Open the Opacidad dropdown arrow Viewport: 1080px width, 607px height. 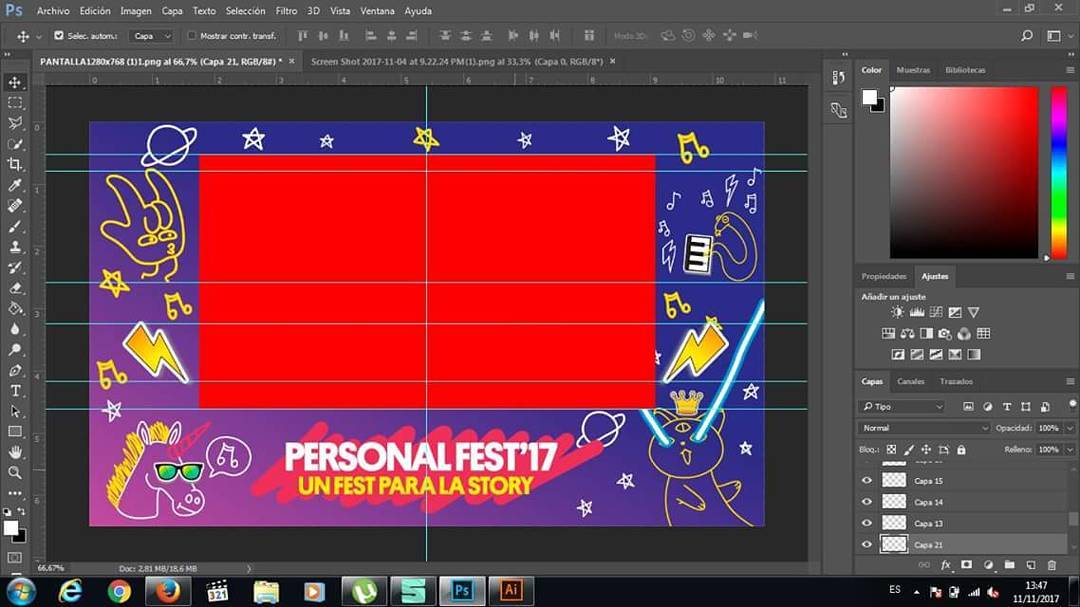point(1070,429)
